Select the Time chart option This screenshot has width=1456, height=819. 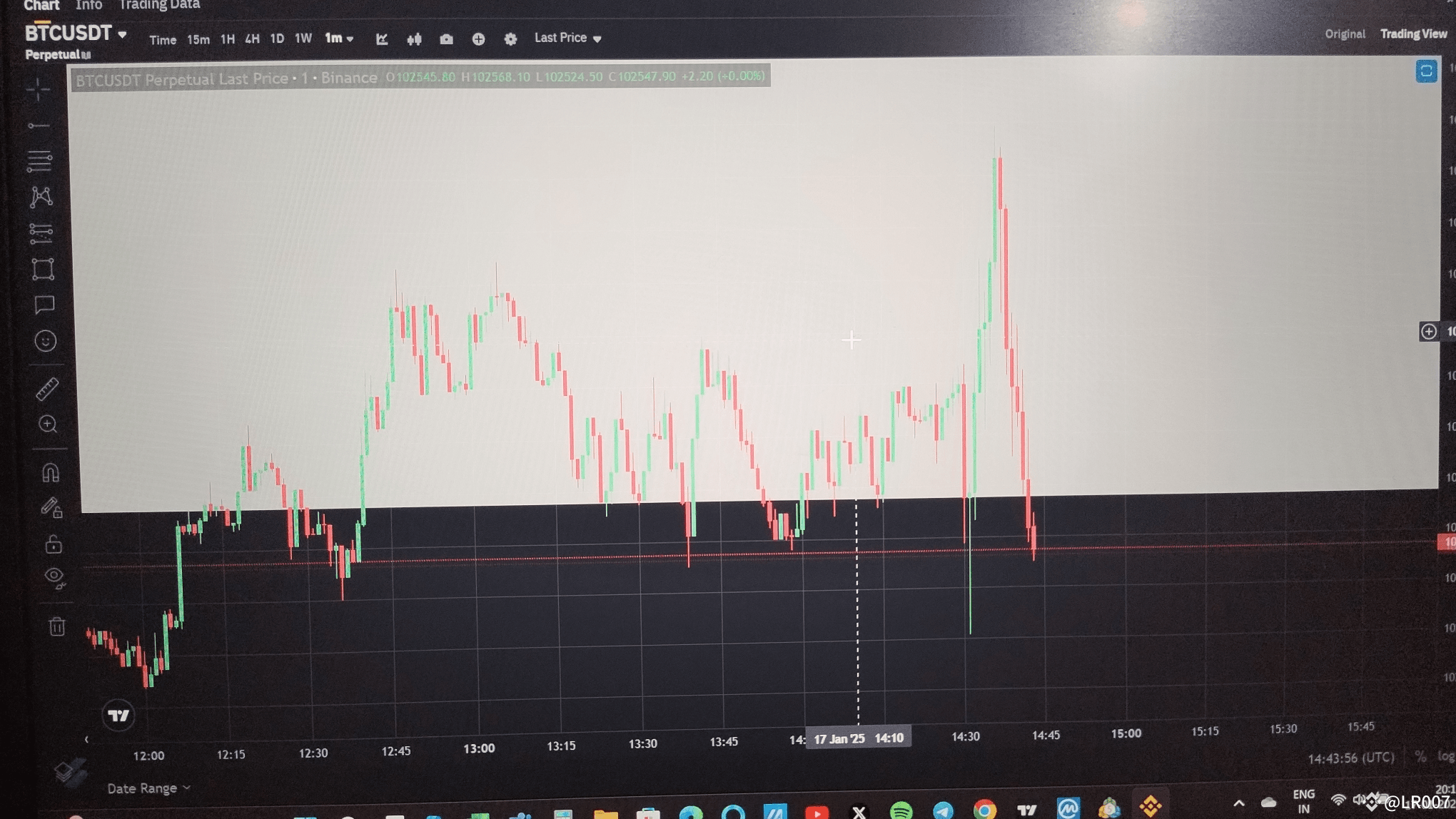click(x=163, y=40)
